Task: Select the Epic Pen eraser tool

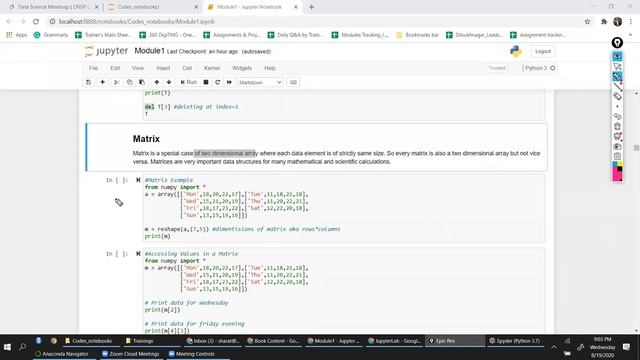Action: click(617, 96)
